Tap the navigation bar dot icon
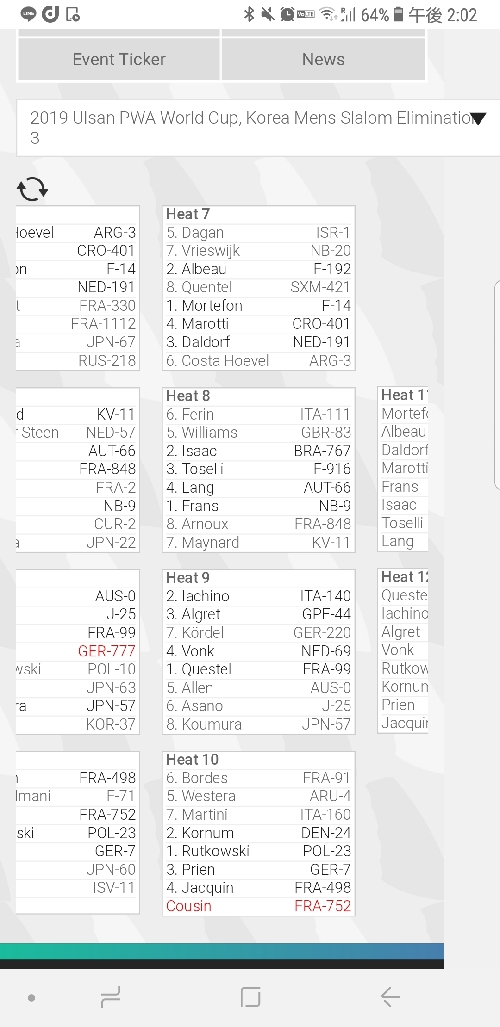 pos(31,998)
